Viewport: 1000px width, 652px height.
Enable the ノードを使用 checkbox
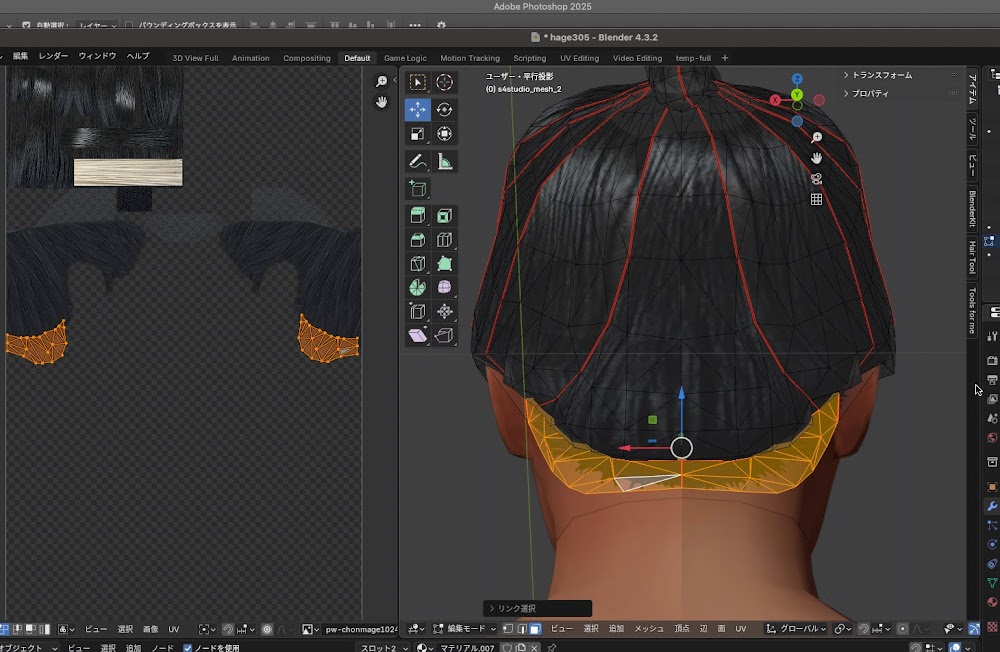(188, 647)
